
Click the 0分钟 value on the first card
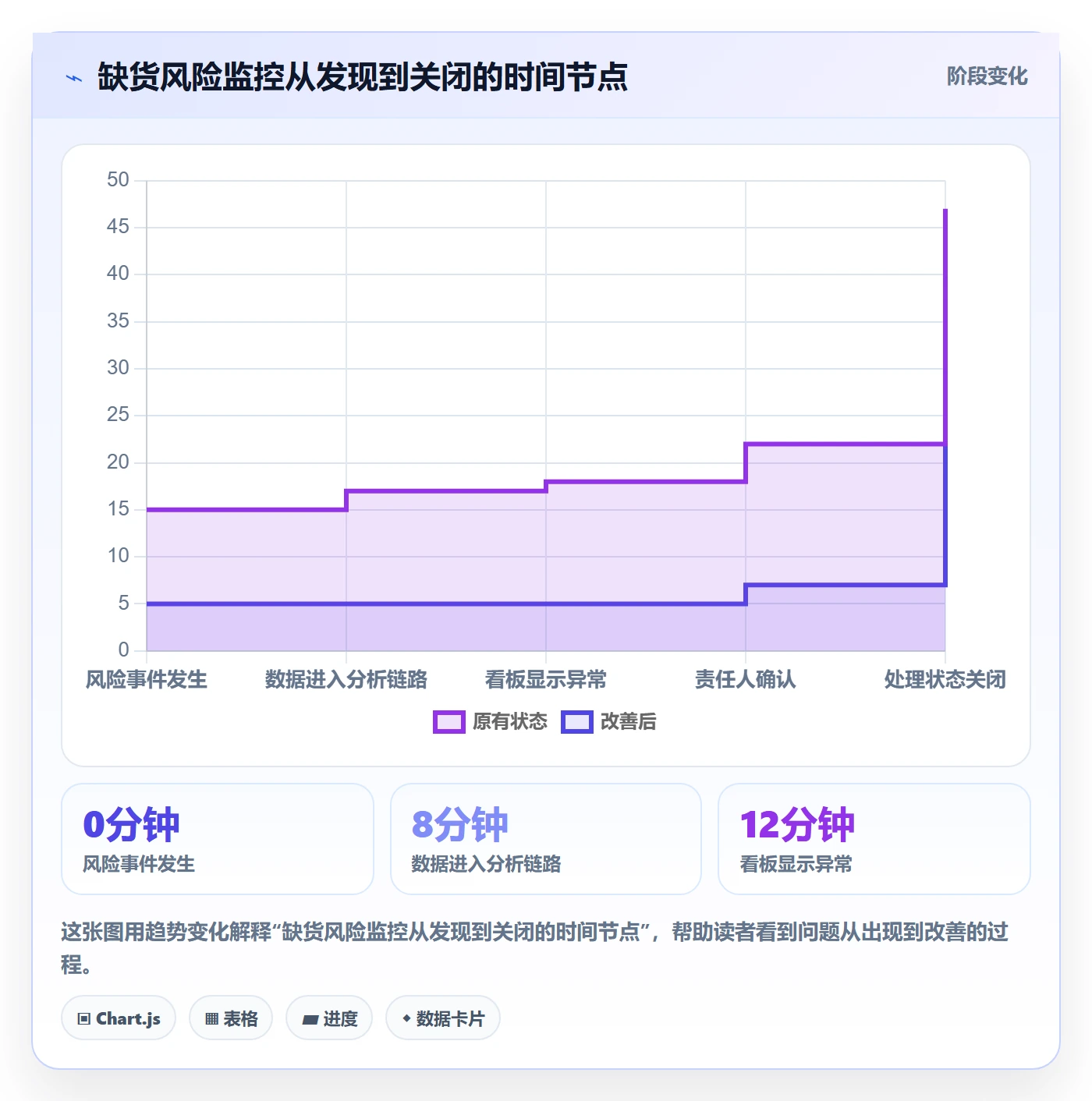(x=131, y=825)
